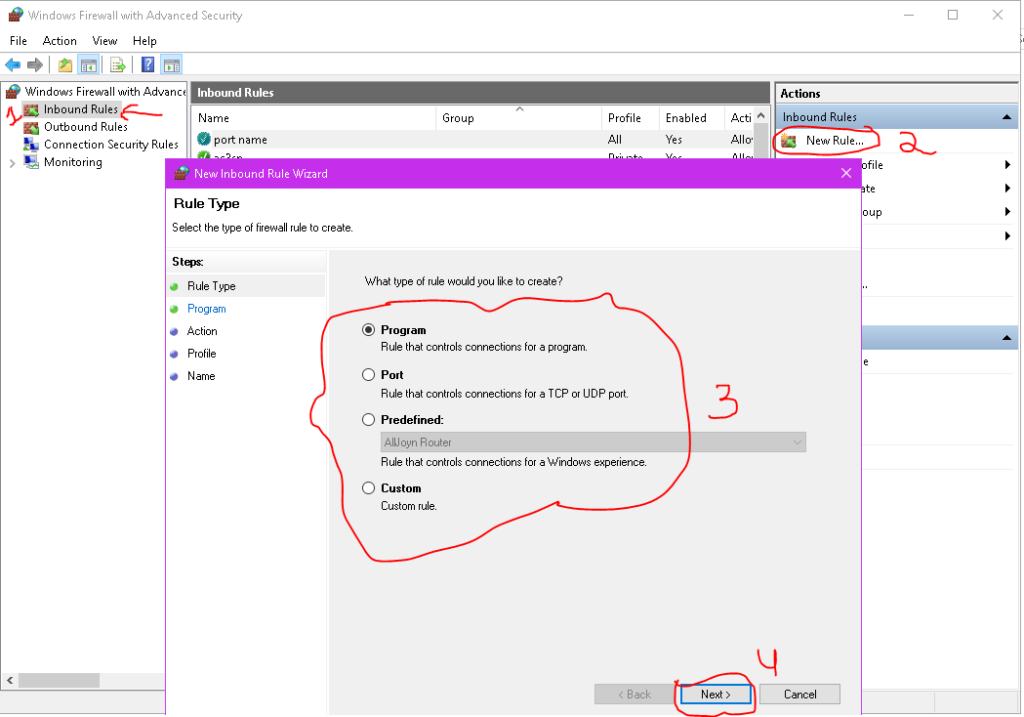This screenshot has width=1024, height=717.
Task: Click the New Rule icon in Actions
Action: click(789, 140)
